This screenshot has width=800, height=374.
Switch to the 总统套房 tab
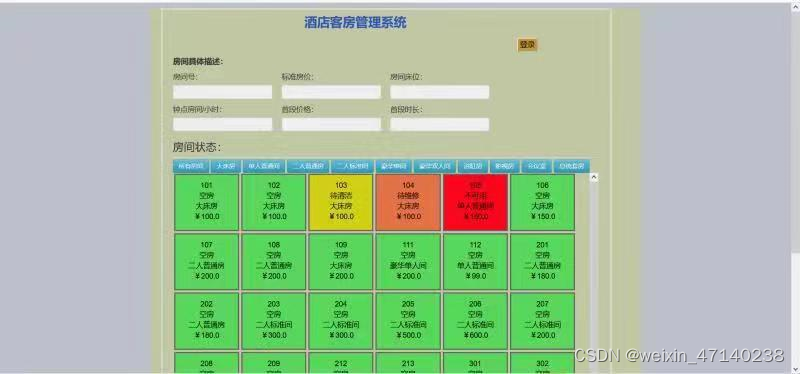[571, 166]
